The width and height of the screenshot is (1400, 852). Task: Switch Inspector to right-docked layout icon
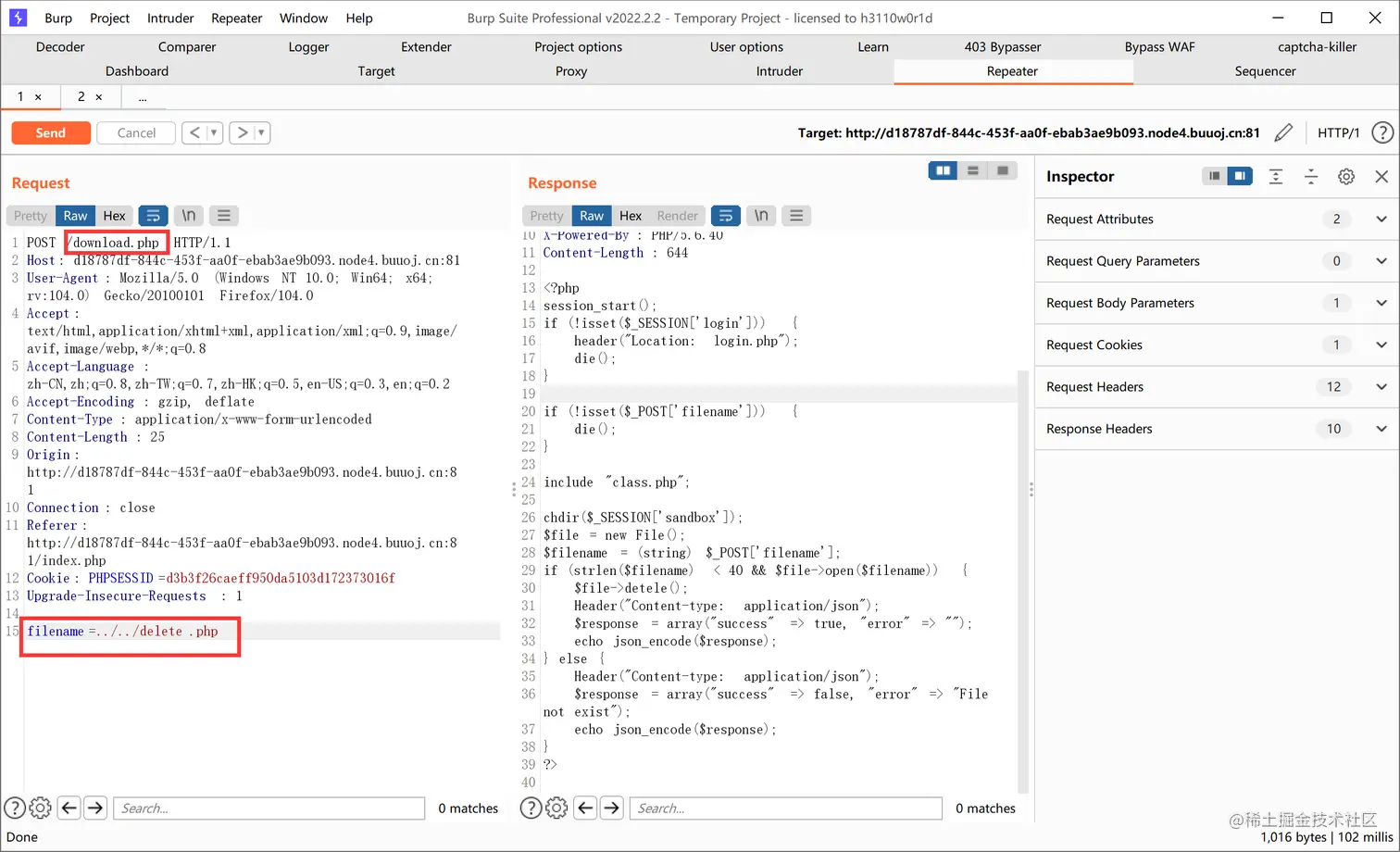[x=1240, y=176]
